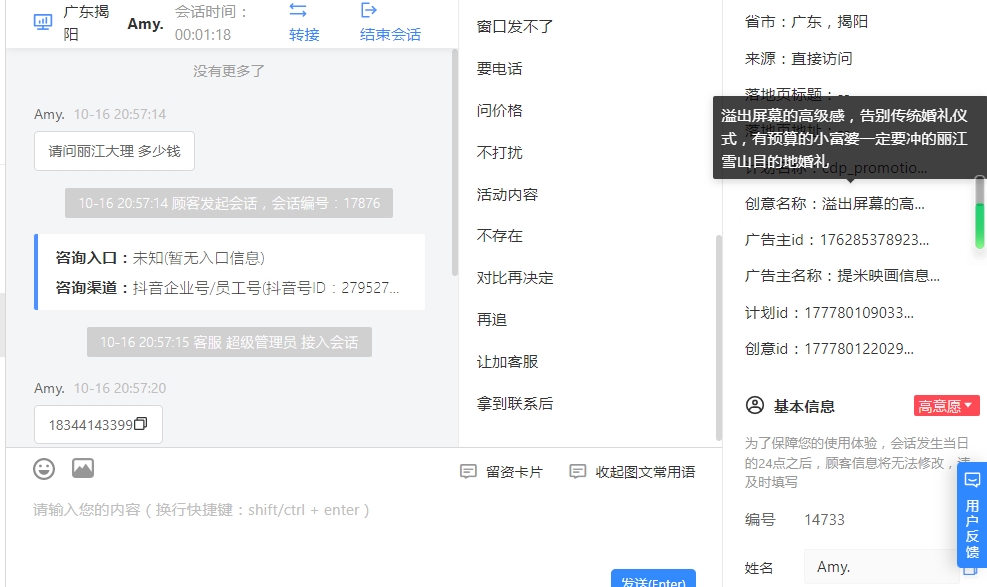
Task: Click notice 客服 超级管理员 接入会话
Action: 229,342
